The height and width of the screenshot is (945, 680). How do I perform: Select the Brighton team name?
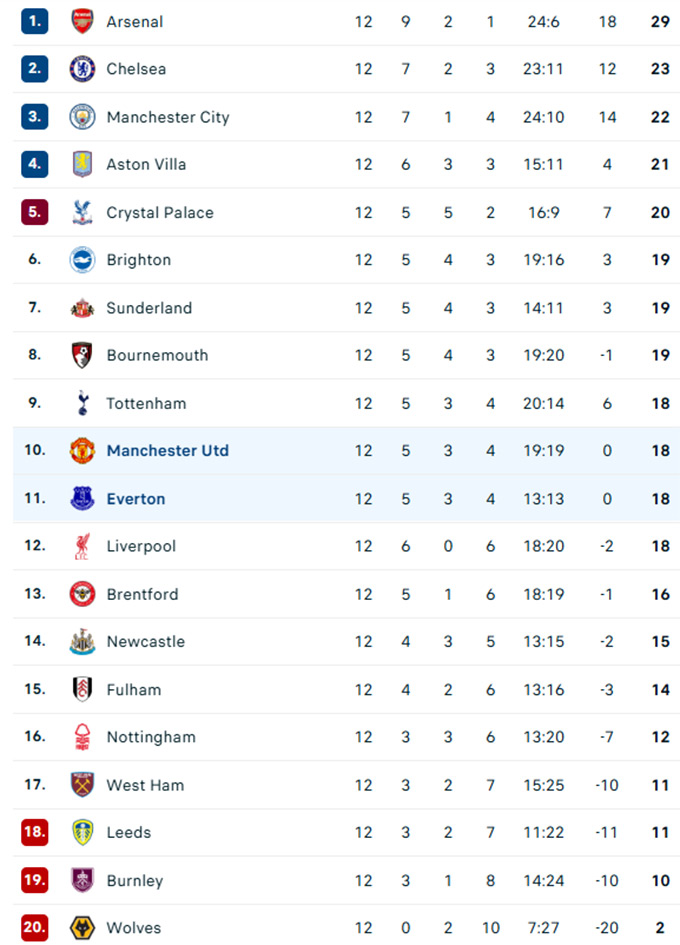pos(138,260)
